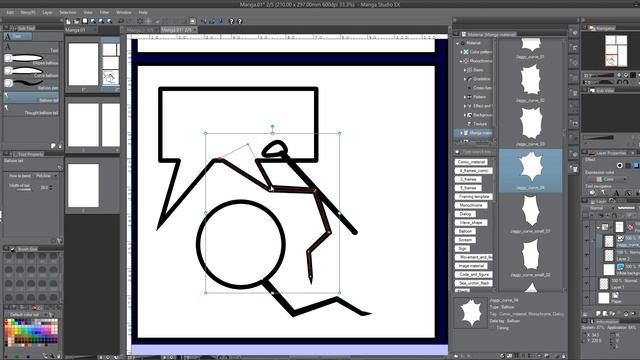Screen dimensions: 640x360
Task: Click the second help question mark icon
Action: click(240, 21)
